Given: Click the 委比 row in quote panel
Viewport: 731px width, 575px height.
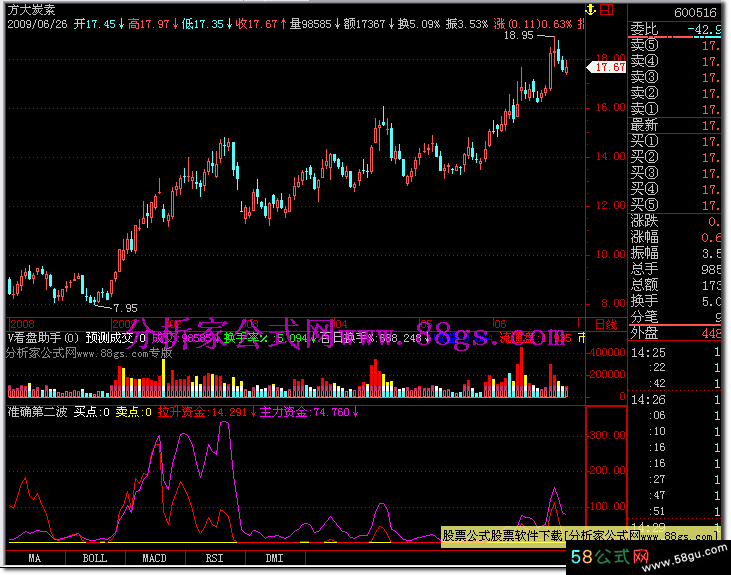Looking at the screenshot, I should (x=675, y=29).
